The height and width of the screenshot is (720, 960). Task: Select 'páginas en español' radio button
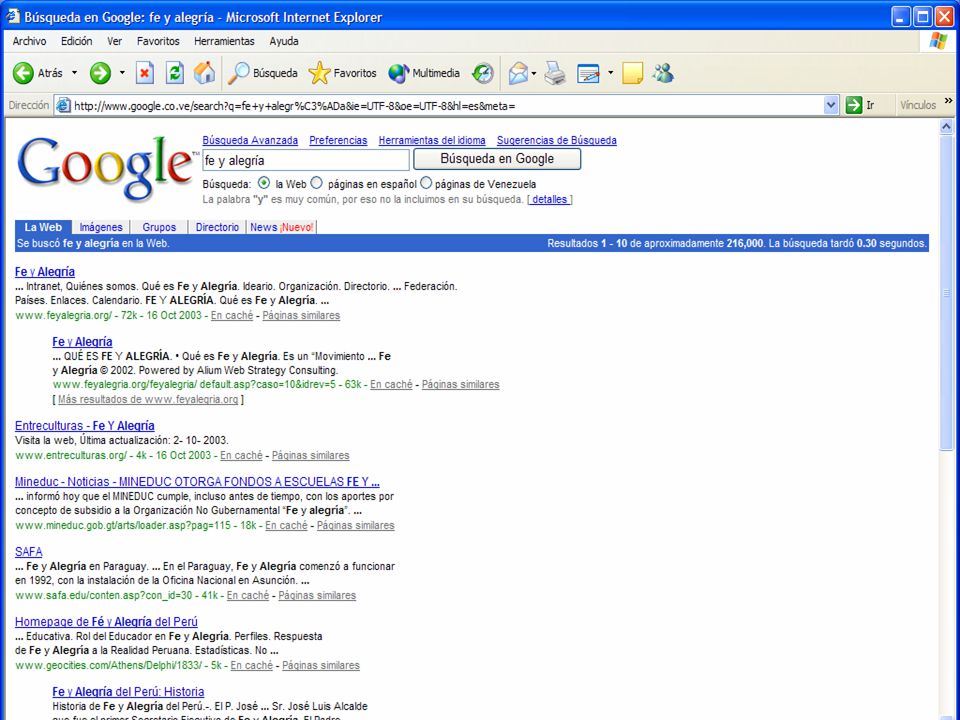317,183
